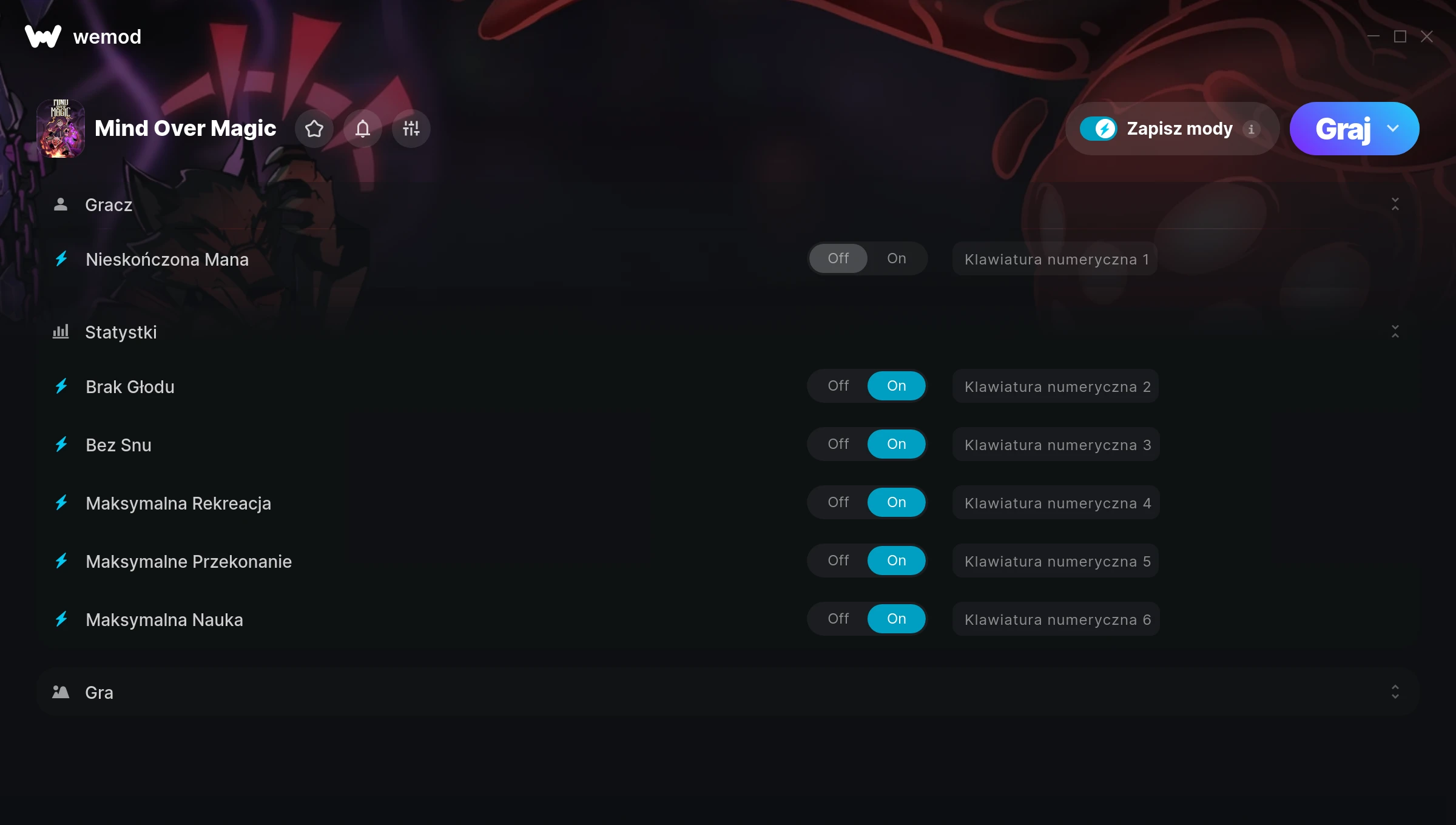Click the Zapisz mody info icon
This screenshot has width=1456, height=825.
click(x=1251, y=129)
